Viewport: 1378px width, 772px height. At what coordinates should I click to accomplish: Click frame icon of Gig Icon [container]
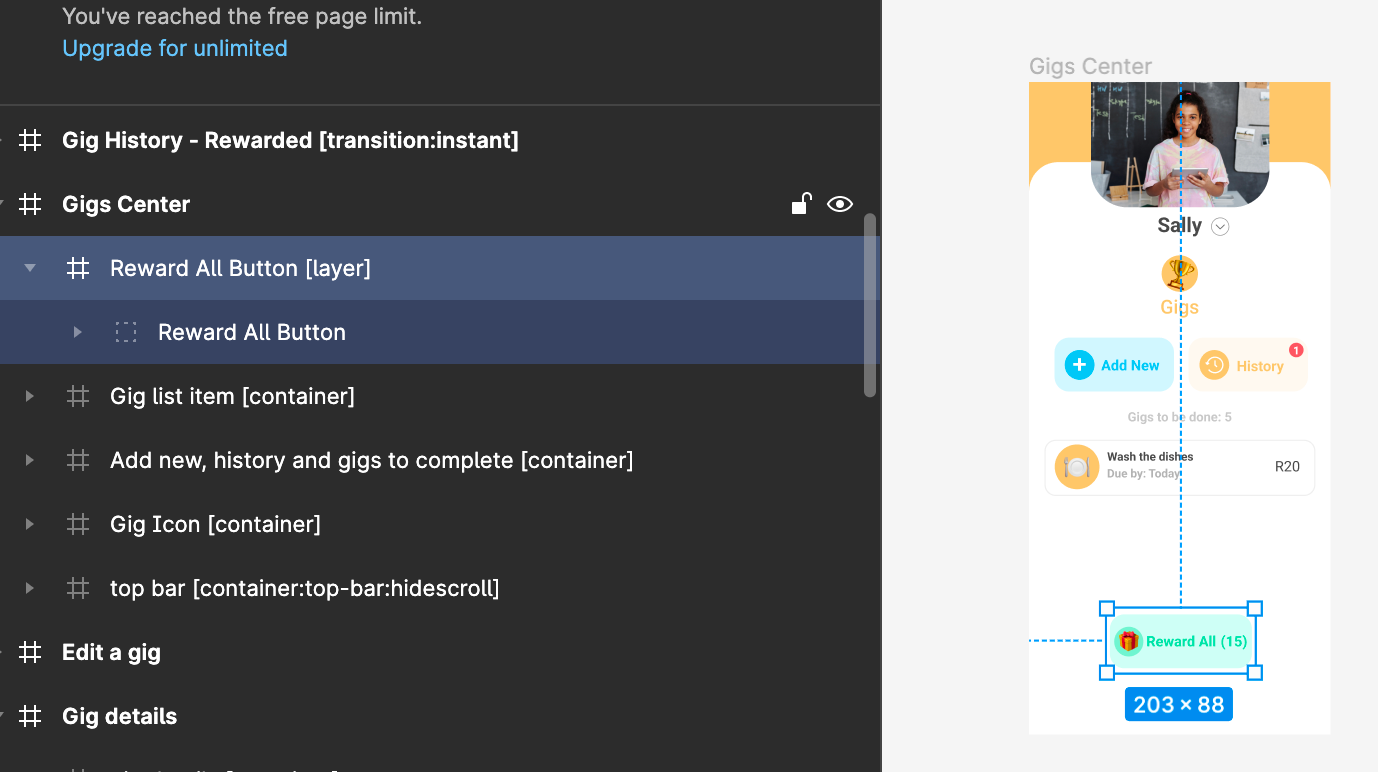point(78,524)
